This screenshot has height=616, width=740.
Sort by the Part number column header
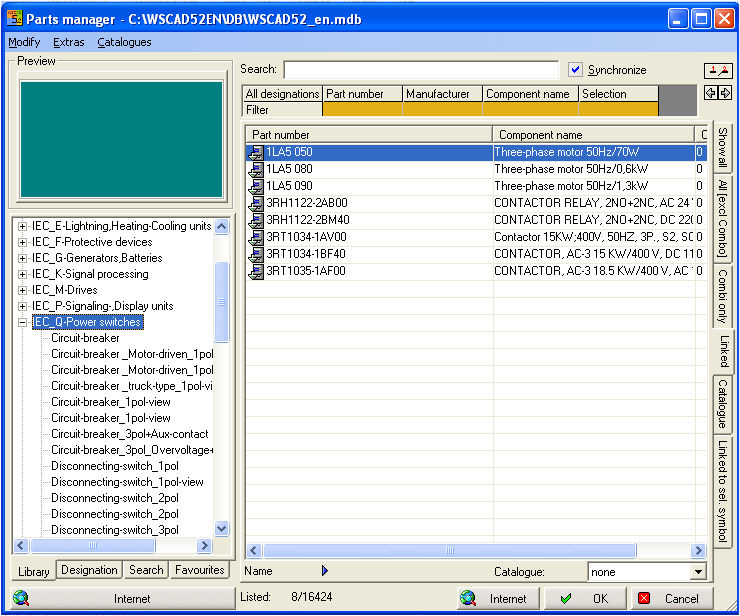pyautogui.click(x=369, y=135)
